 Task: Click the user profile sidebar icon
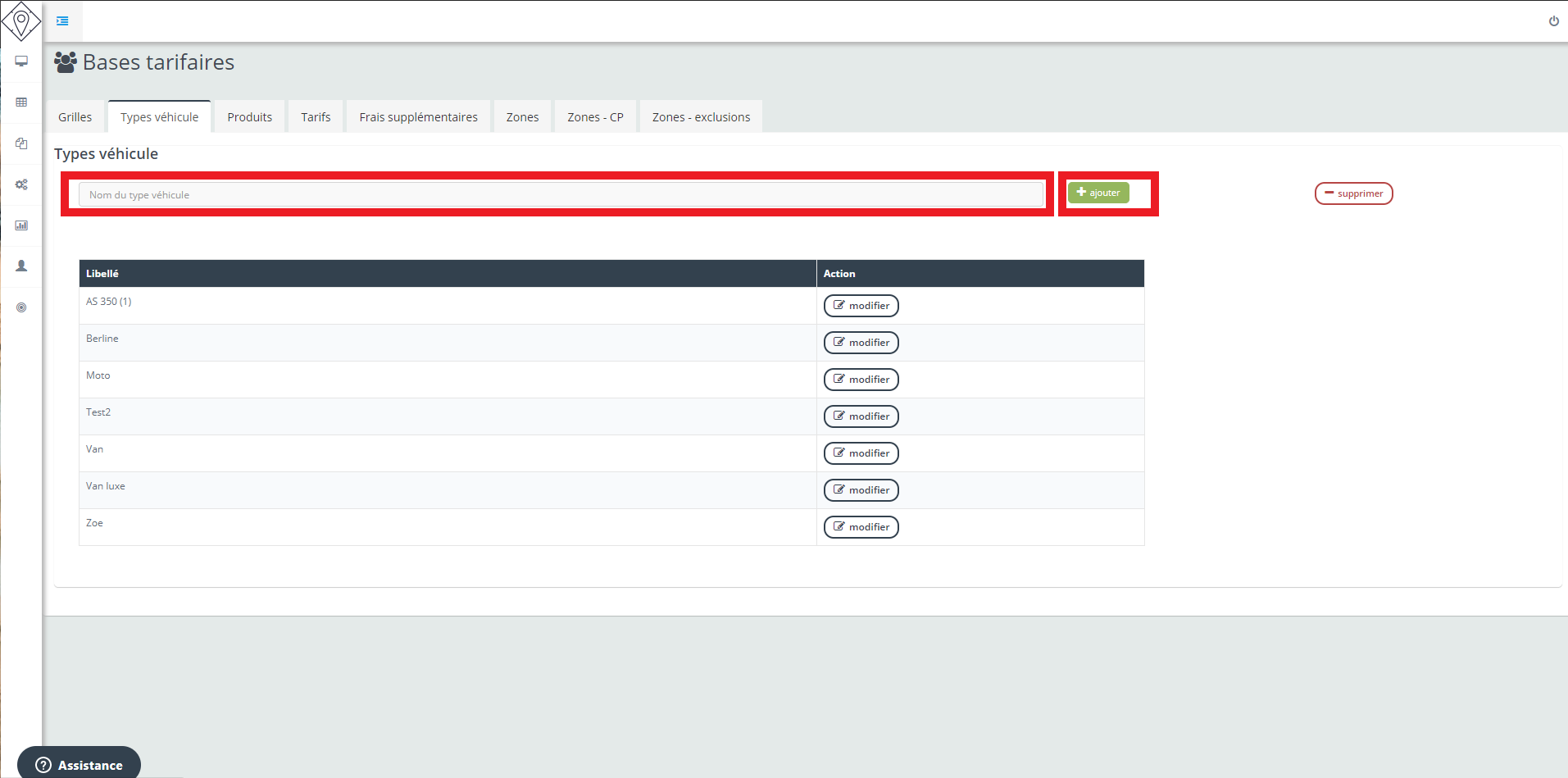coord(21,266)
